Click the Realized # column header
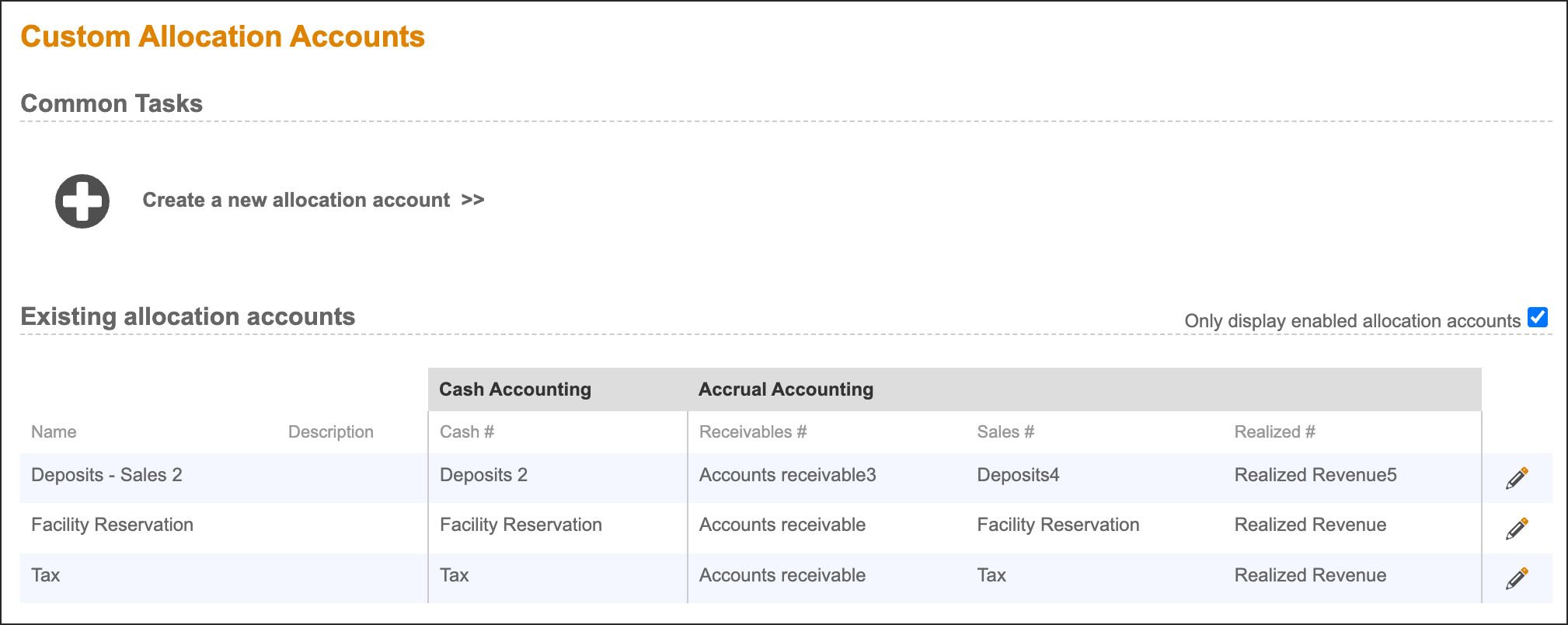 coord(1275,432)
